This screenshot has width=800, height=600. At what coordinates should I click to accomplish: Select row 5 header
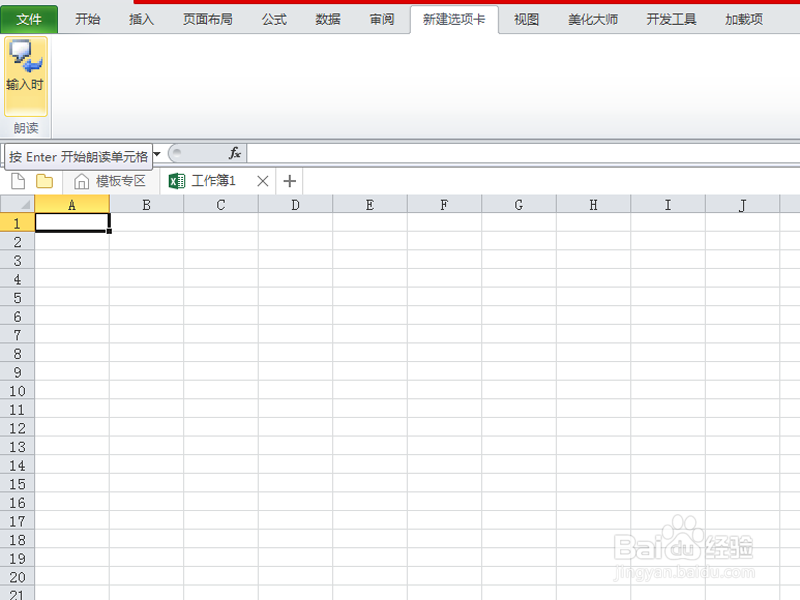pos(17,297)
